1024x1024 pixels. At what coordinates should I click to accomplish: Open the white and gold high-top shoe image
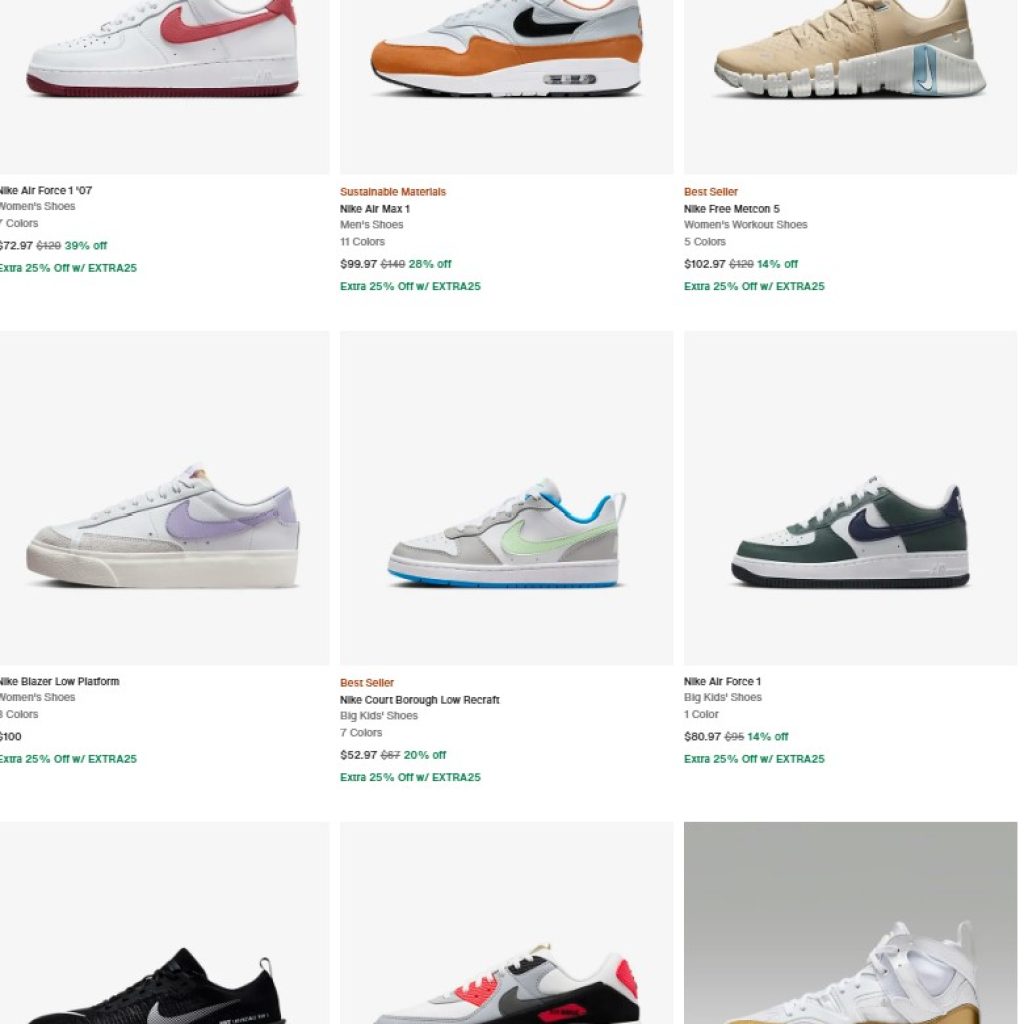click(850, 923)
